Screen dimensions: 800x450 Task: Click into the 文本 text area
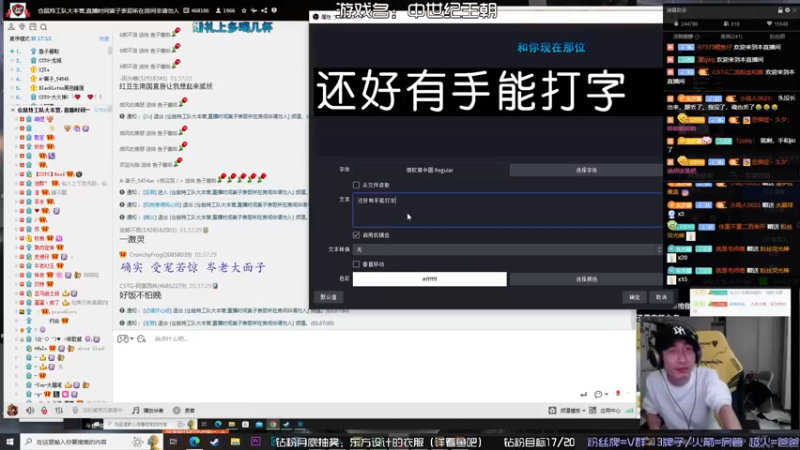click(508, 210)
